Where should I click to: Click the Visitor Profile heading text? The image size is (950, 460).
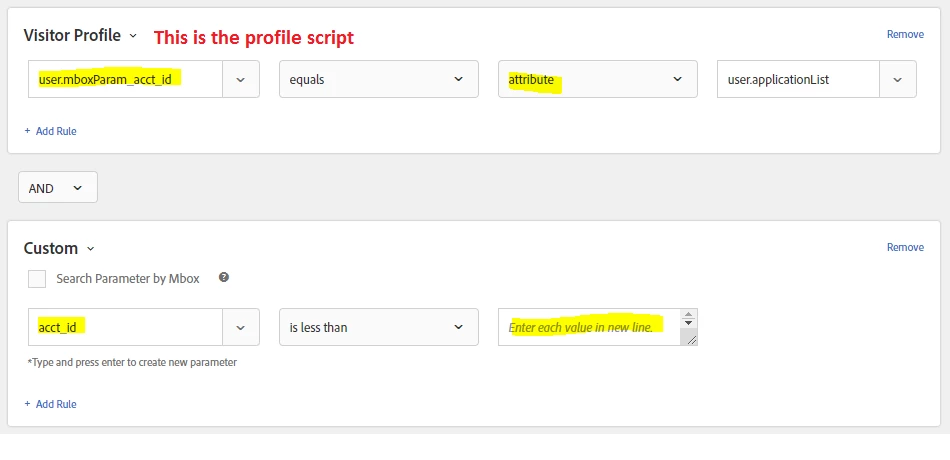click(72, 35)
